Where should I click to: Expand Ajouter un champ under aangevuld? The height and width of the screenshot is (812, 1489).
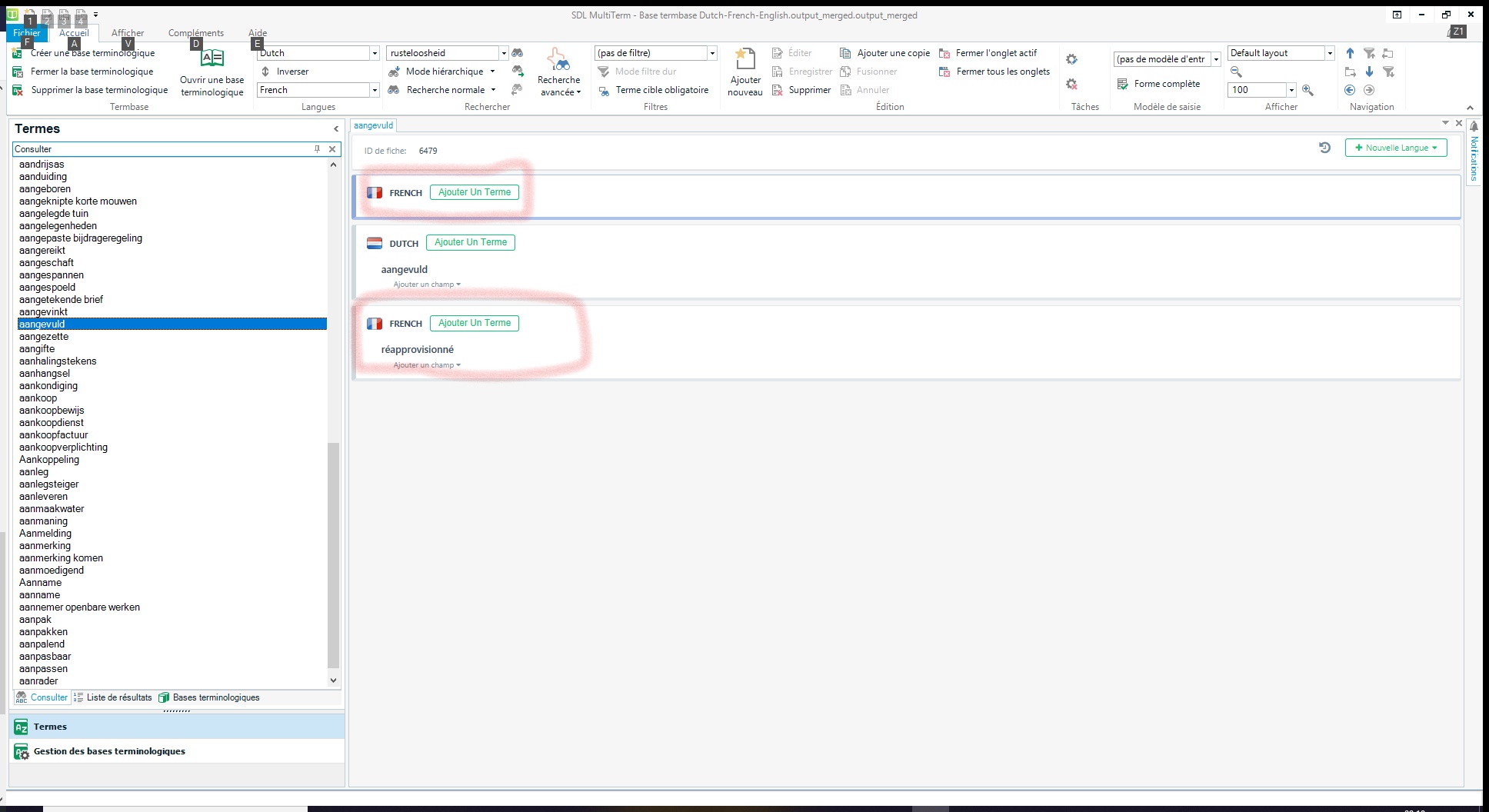tap(427, 285)
